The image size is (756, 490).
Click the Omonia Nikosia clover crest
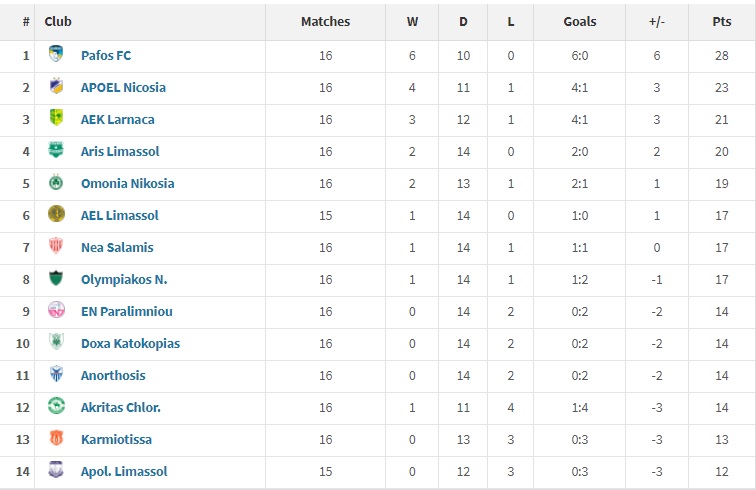pyautogui.click(x=56, y=182)
